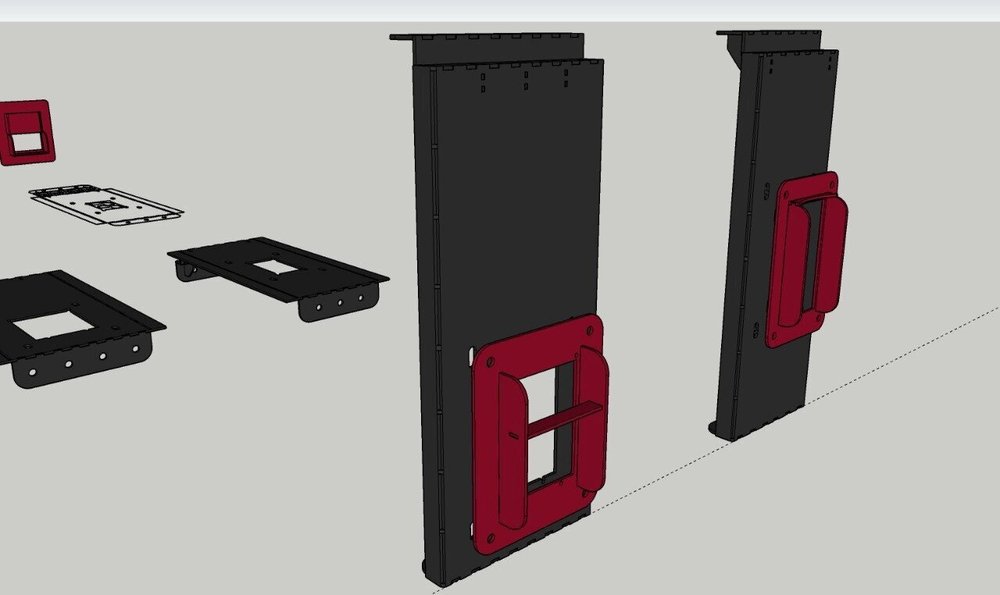The width and height of the screenshot is (1000, 595).
Task: Click the slot marks near center panel top
Action: [x=526, y=79]
